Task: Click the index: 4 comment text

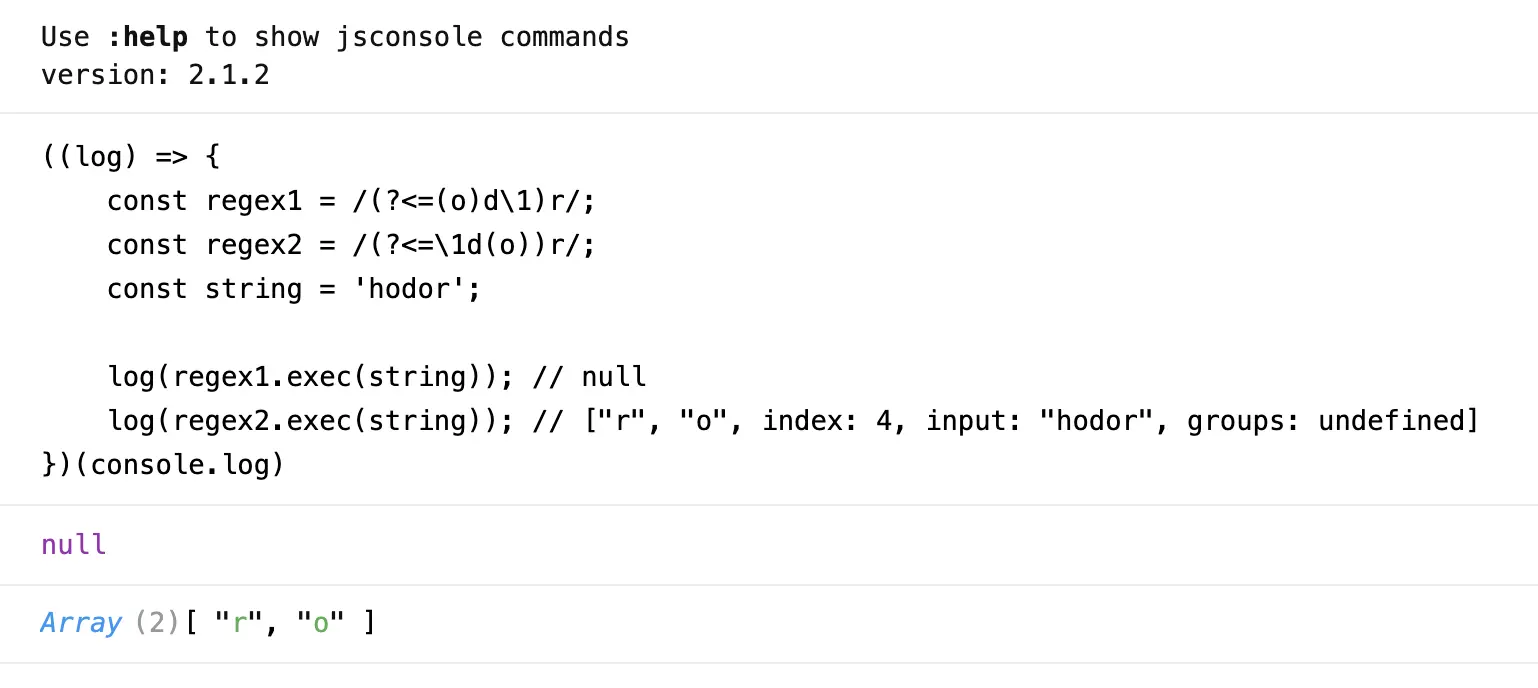Action: 826,421
